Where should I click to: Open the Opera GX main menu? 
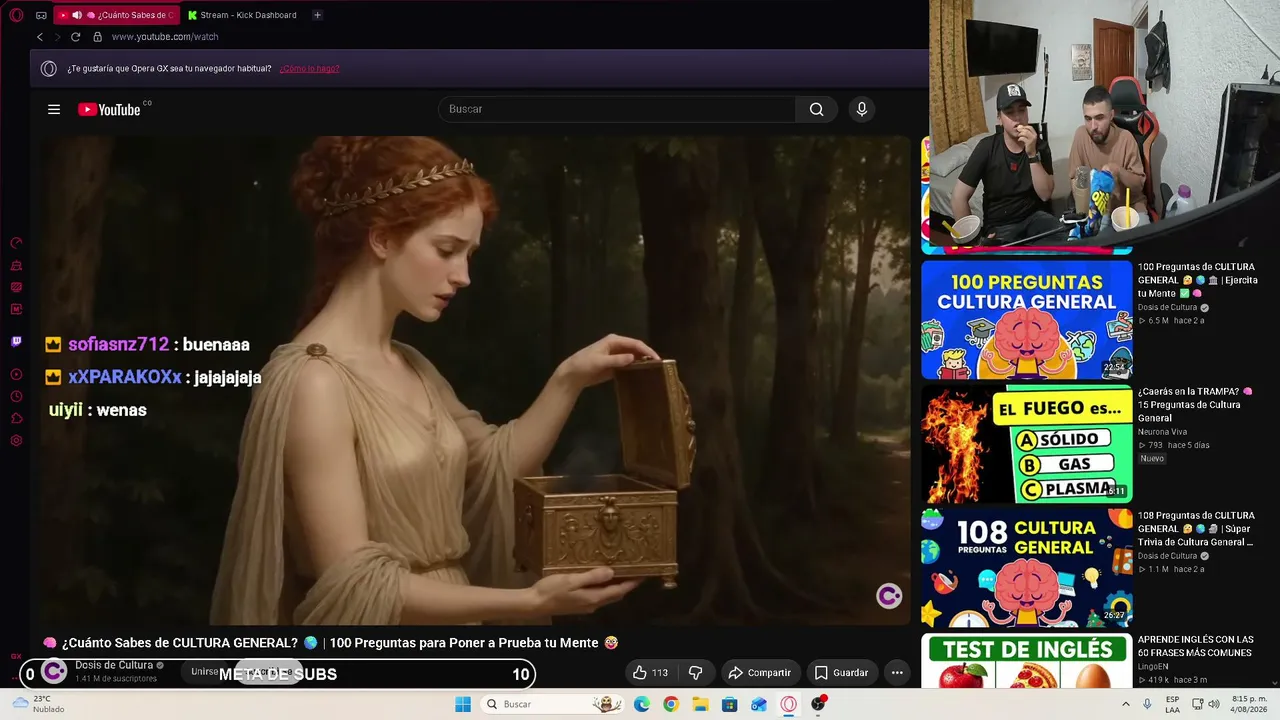click(x=16, y=15)
